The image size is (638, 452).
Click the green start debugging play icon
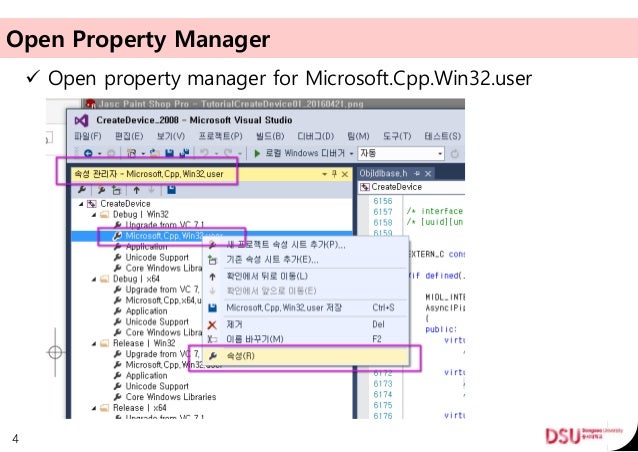click(257, 153)
